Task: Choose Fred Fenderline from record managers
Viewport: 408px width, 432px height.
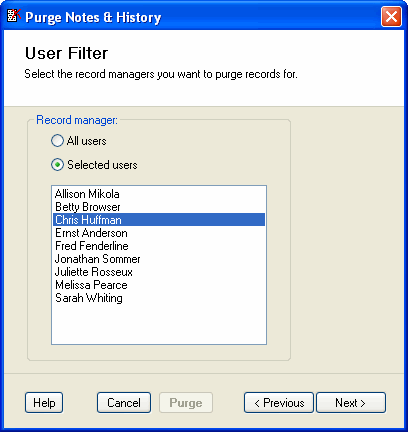Action: (x=159, y=246)
